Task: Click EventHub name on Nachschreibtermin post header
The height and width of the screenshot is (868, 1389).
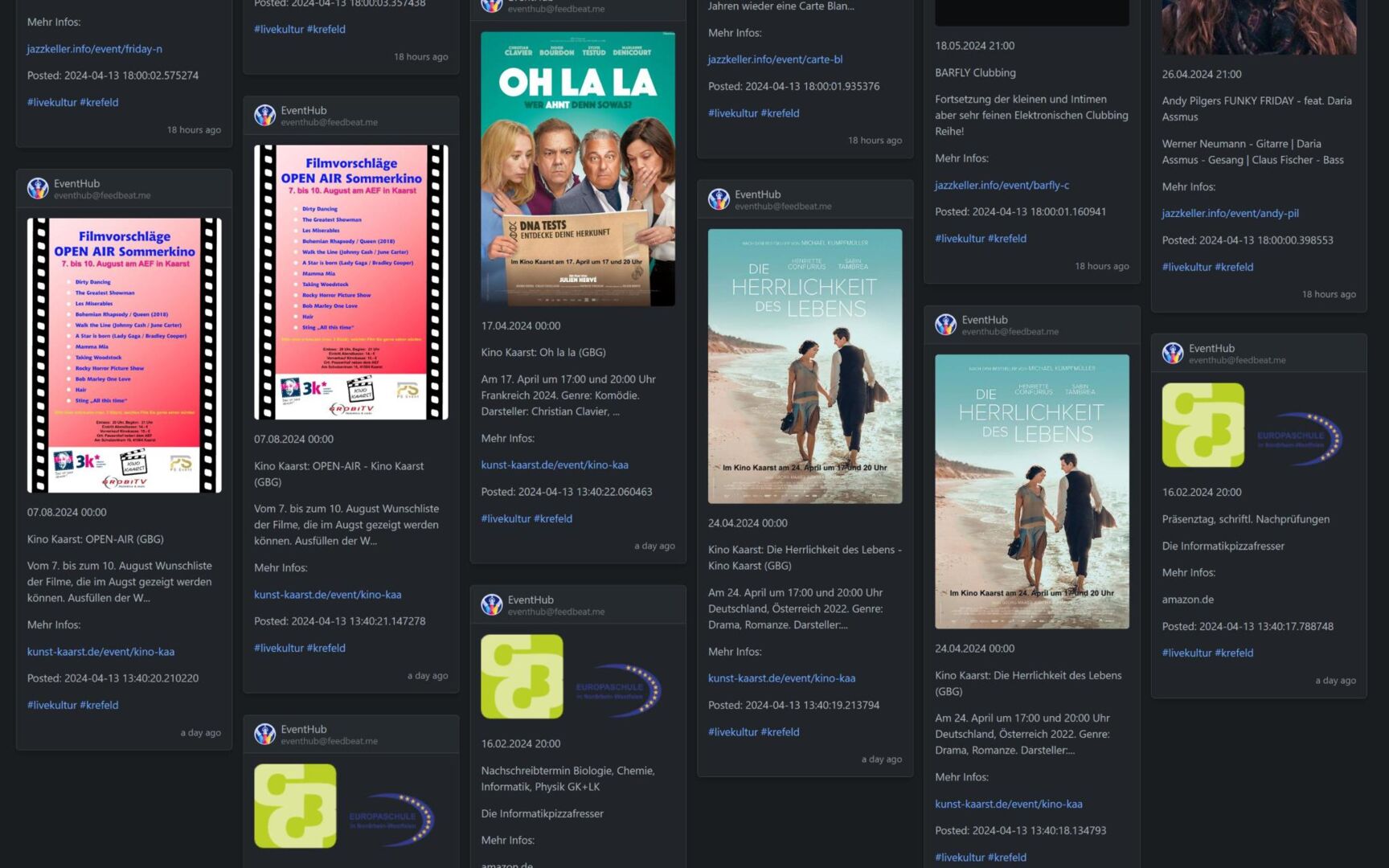Action: click(x=531, y=600)
